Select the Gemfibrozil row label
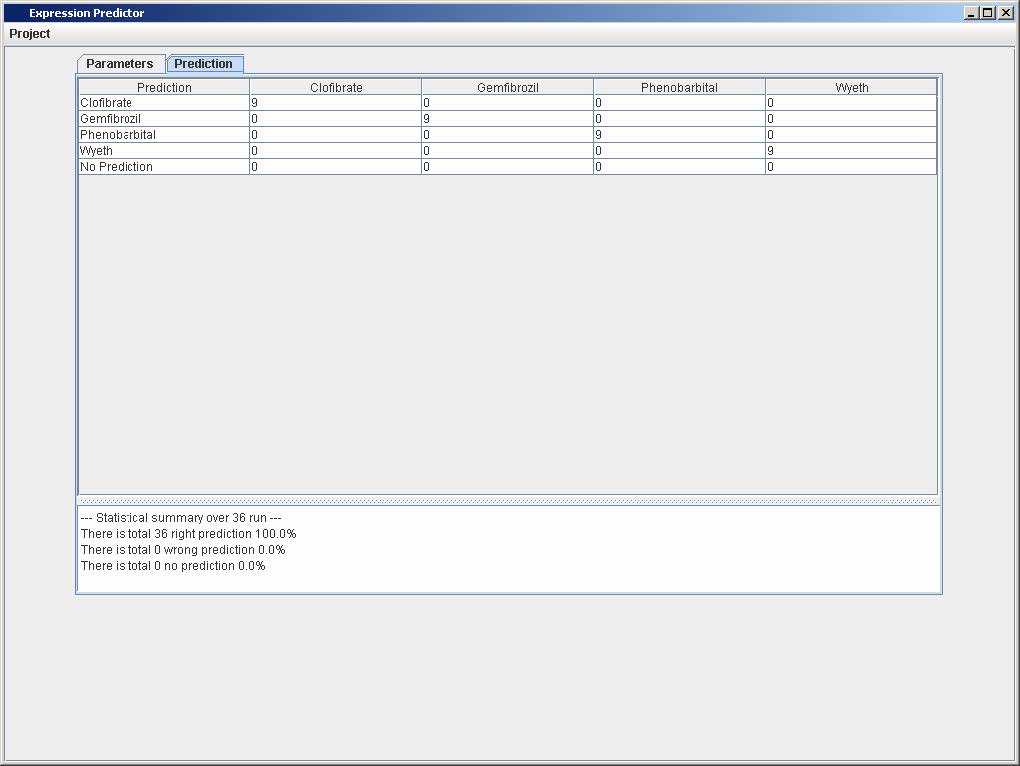This screenshot has height=766, width=1020. click(x=164, y=119)
